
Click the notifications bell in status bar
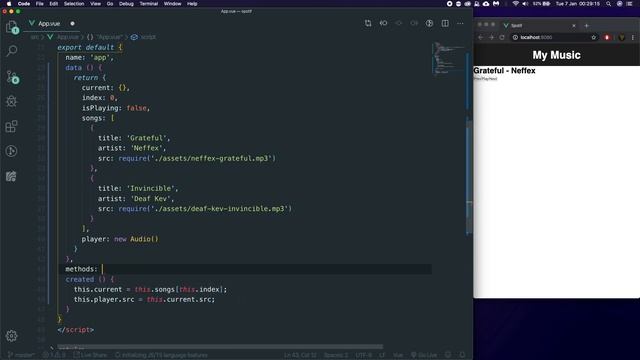click(462, 355)
